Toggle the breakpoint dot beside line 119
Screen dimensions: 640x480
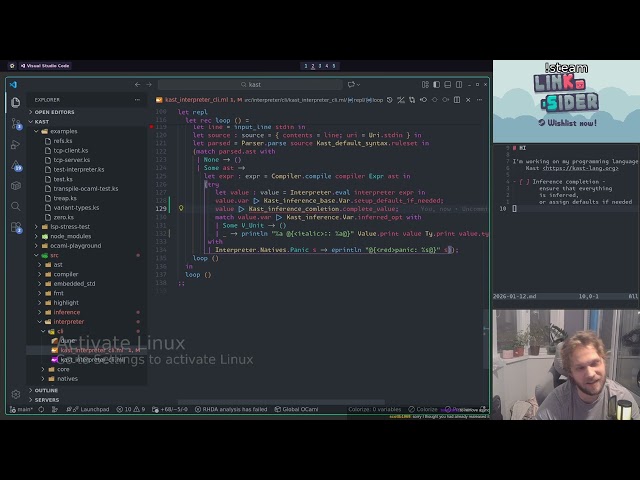(x=151, y=127)
